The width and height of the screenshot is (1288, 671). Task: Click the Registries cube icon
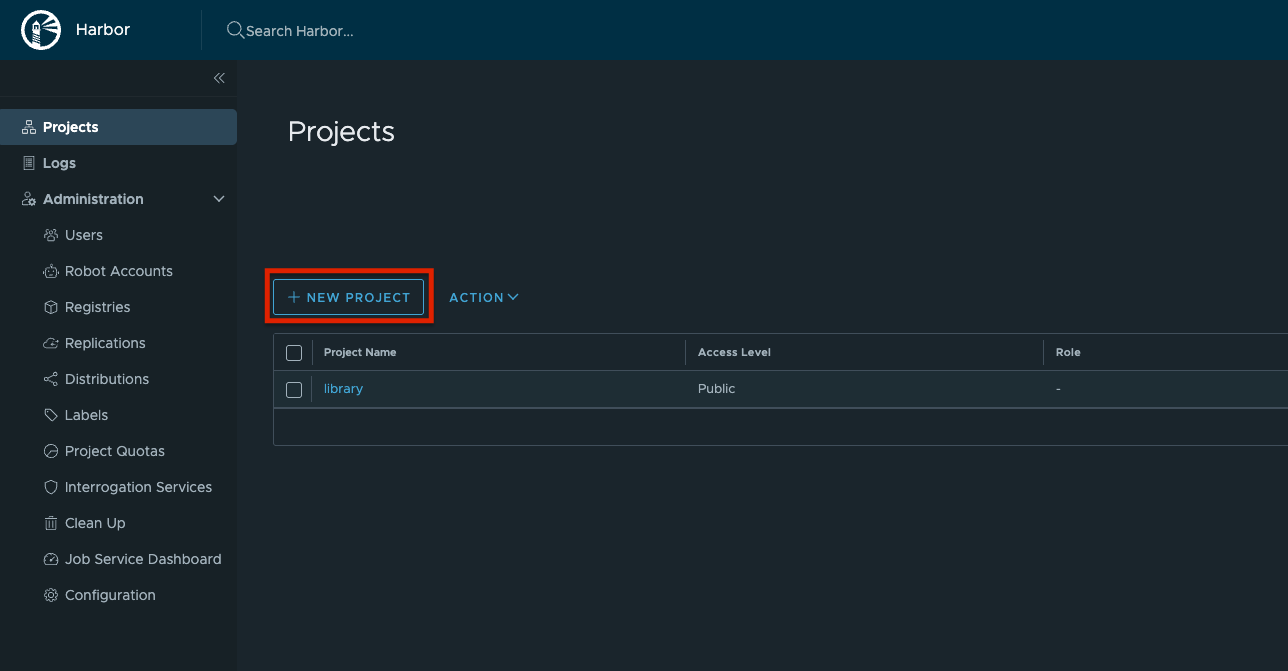(x=51, y=307)
